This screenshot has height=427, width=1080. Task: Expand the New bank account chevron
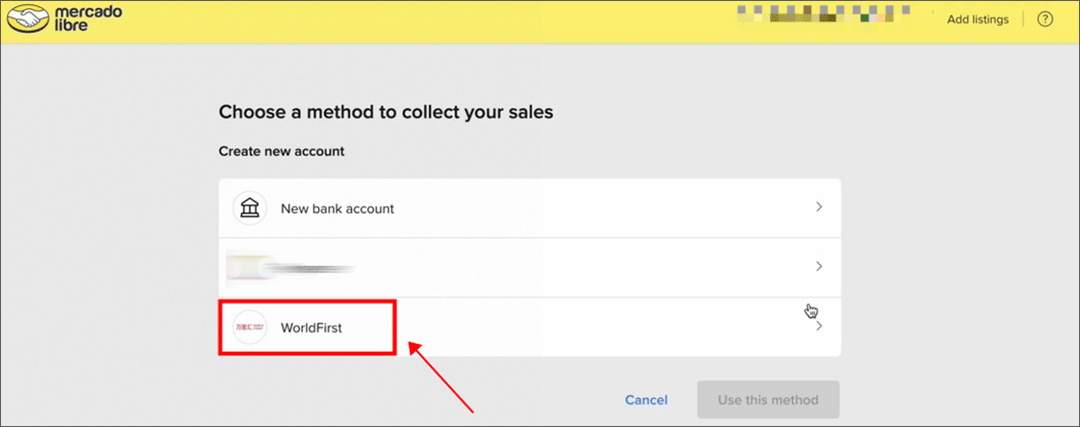click(x=819, y=208)
